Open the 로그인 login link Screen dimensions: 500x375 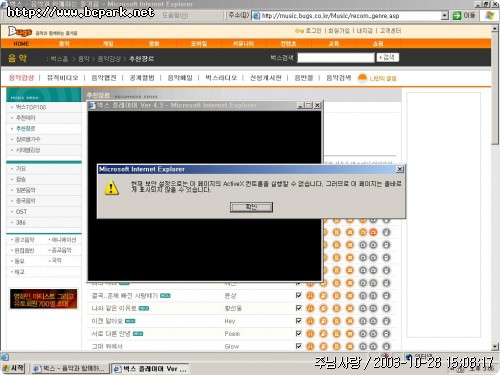click(313, 31)
